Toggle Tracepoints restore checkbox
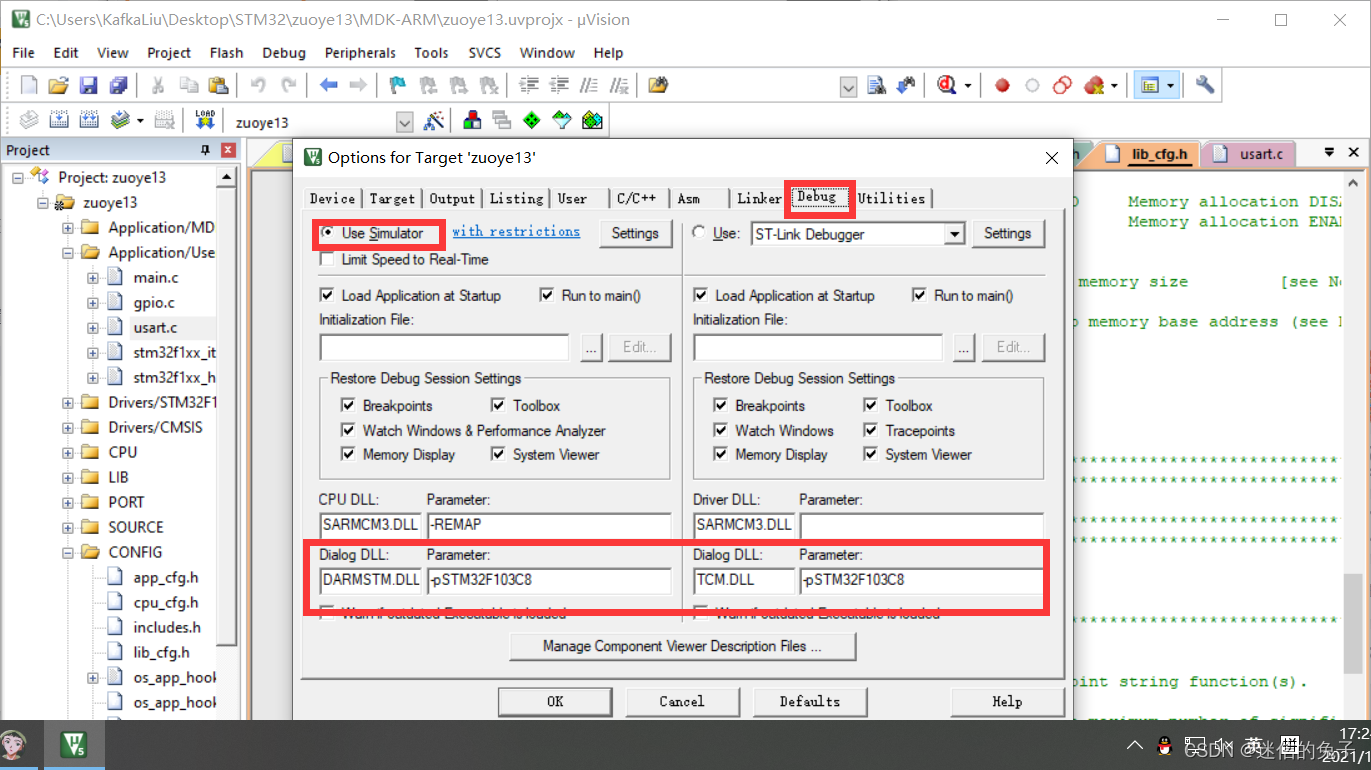This screenshot has width=1371, height=770. pos(871,430)
